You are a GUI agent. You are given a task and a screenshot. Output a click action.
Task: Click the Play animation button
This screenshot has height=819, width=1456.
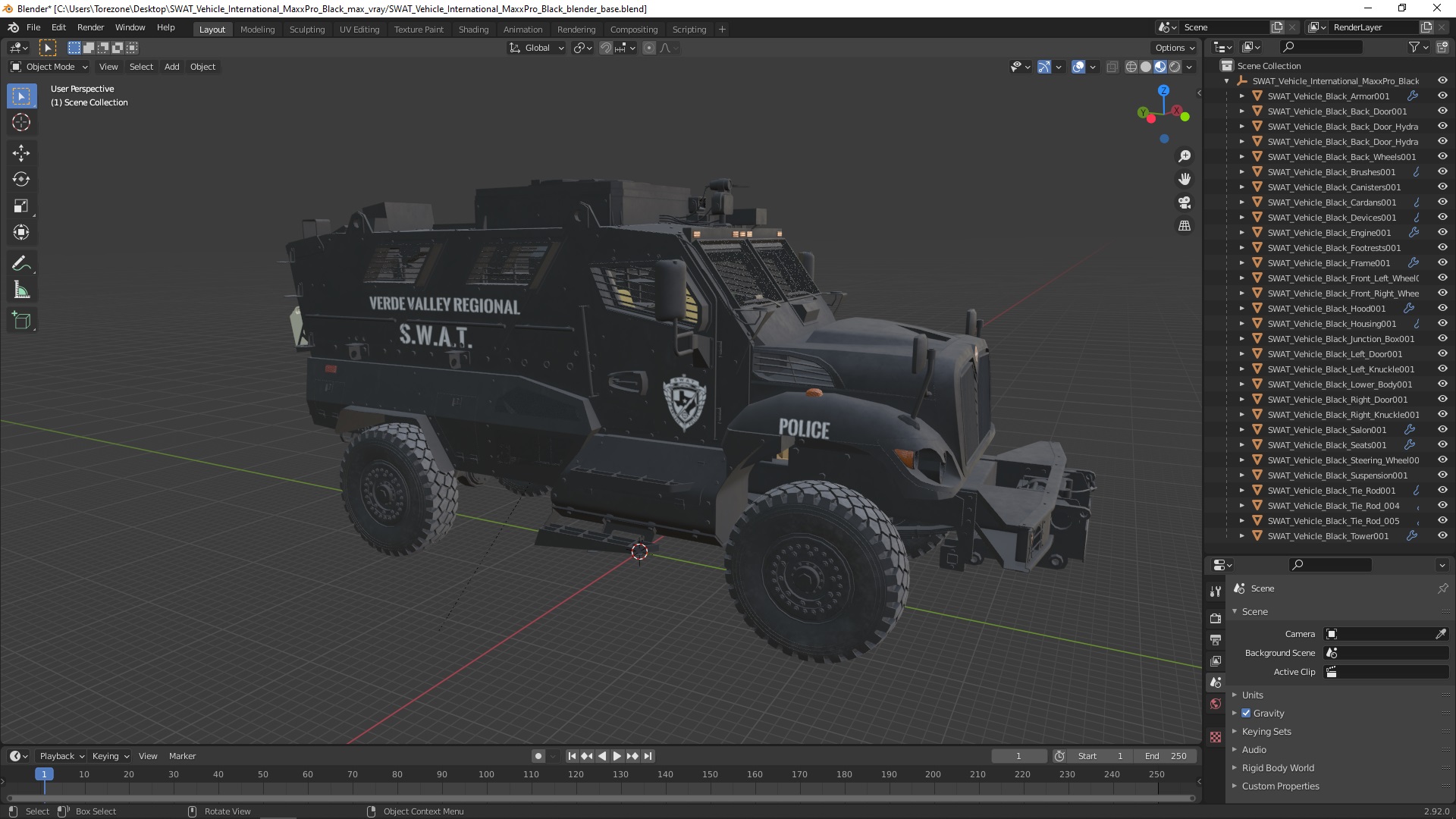pos(617,756)
